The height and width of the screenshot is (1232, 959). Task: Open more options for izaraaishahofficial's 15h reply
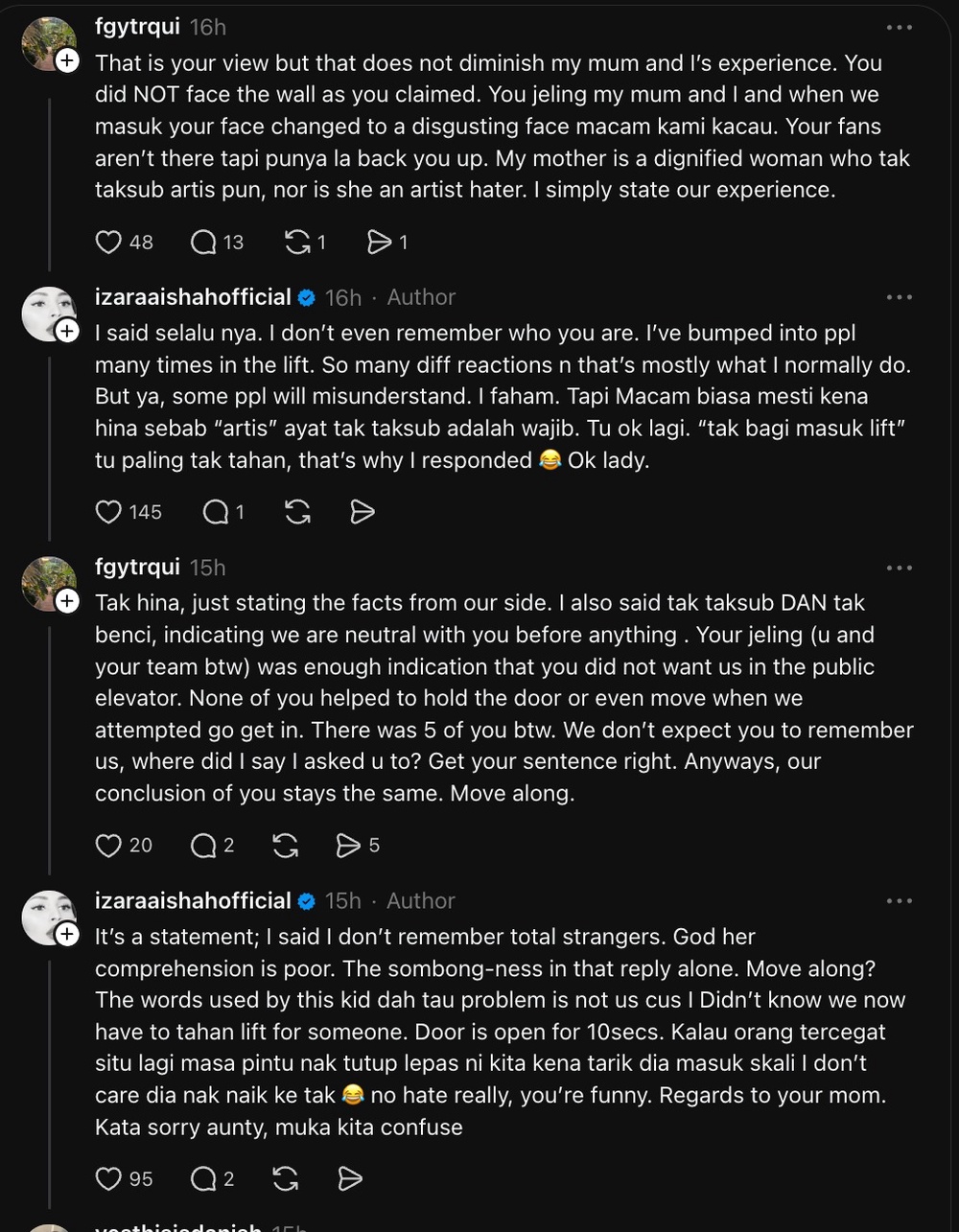click(900, 901)
